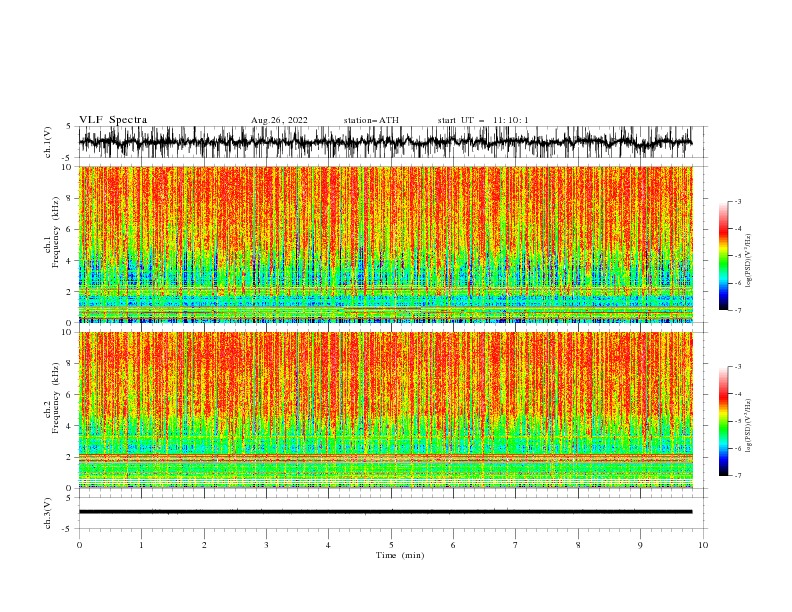Screen dimensions: 792x612
Task: Click the ch.1 PSD color scale bar
Action: (x=724, y=256)
